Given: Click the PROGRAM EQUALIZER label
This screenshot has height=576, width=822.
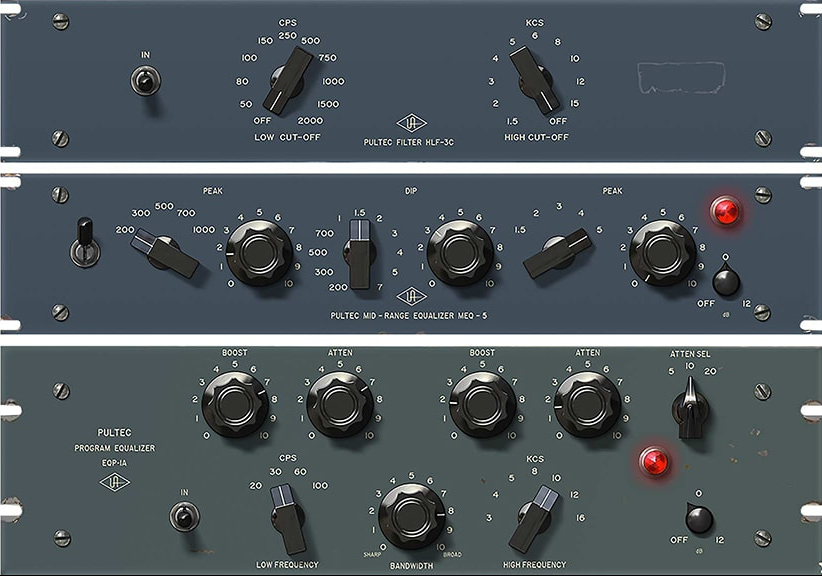Looking at the screenshot, I should 114,448.
